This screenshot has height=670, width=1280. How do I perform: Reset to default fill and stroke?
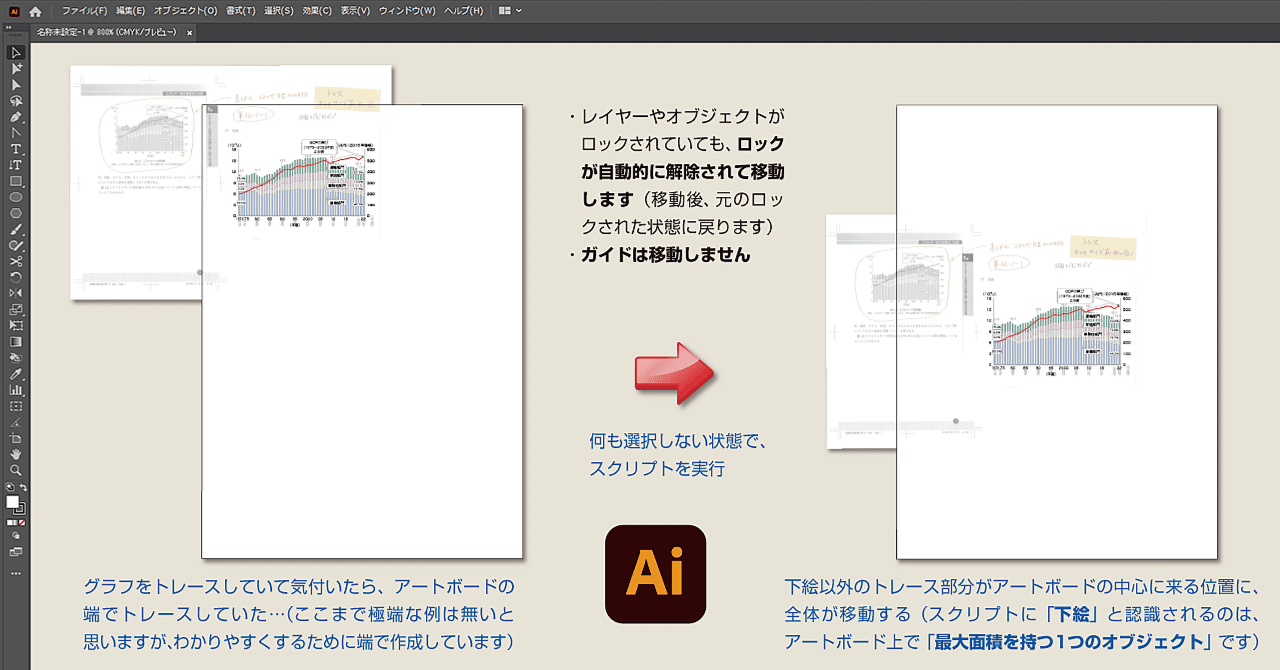[x=8, y=487]
